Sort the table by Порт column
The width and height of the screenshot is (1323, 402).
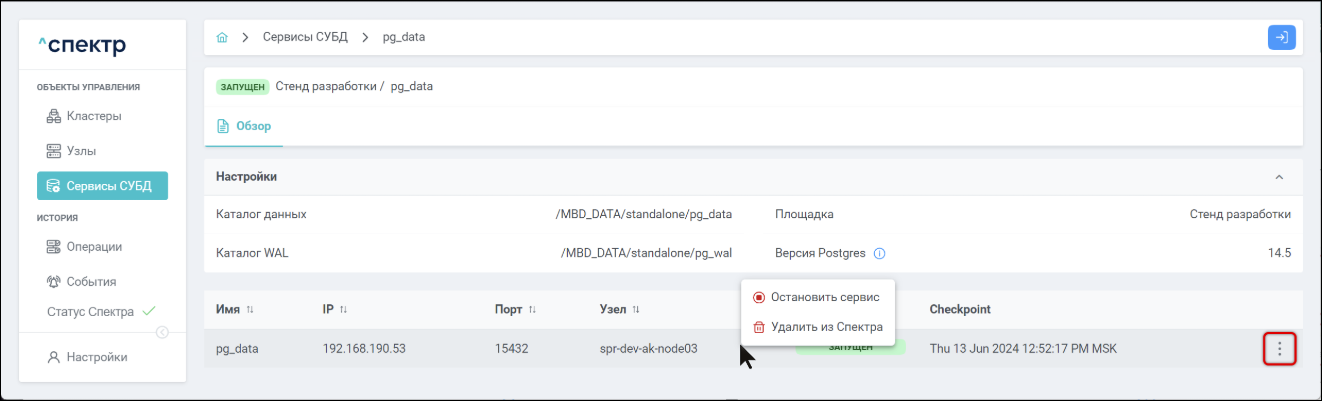(x=532, y=310)
